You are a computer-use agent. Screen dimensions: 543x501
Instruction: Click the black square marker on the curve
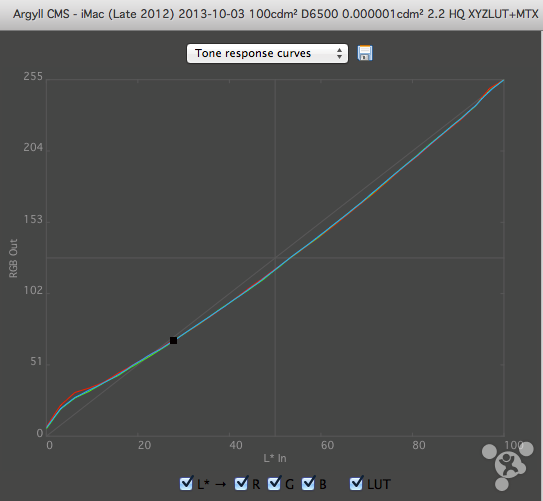[173, 341]
